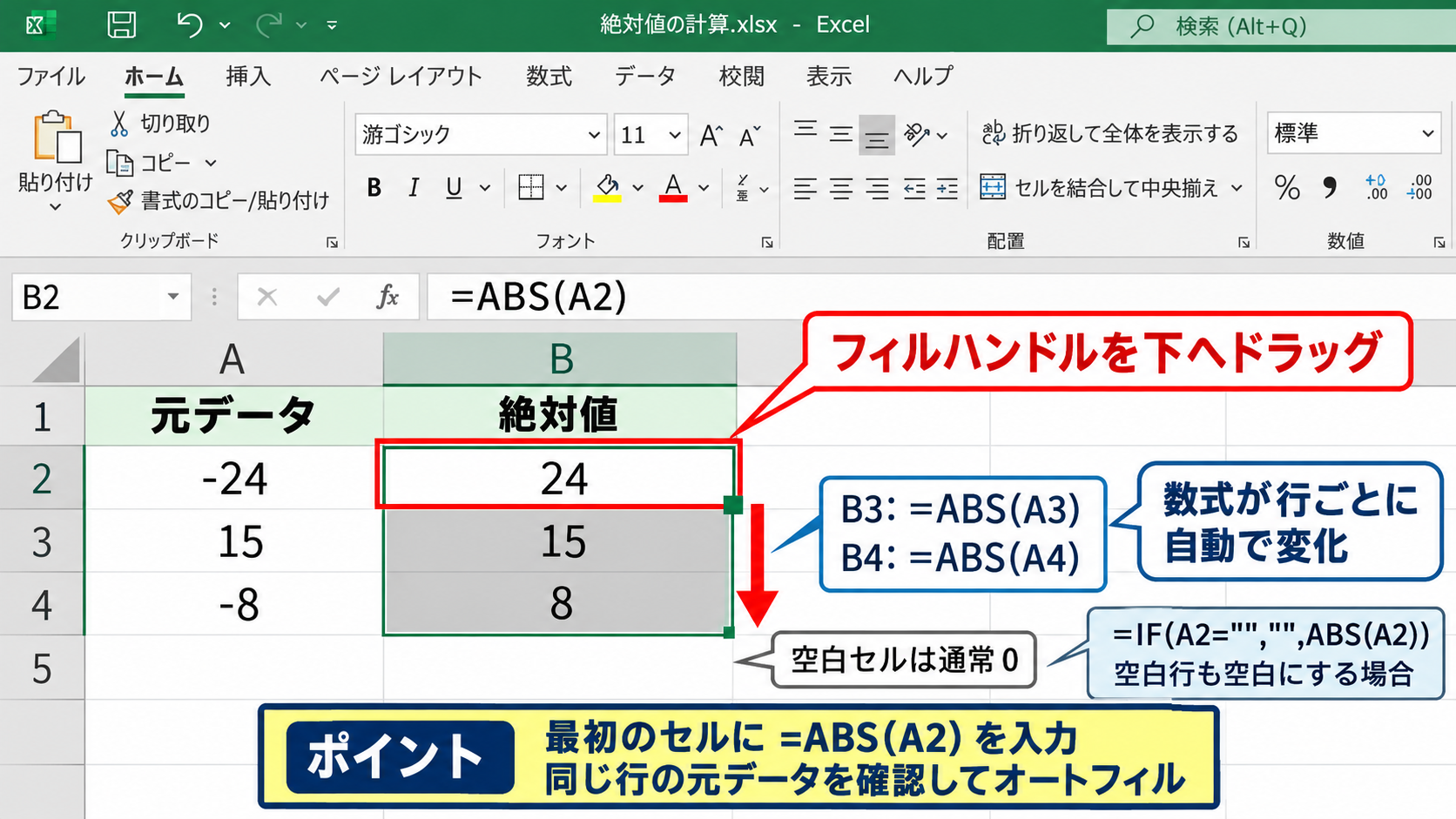Open the fill color palette arrow
Viewport: 1456px width, 819px height.
click(x=637, y=188)
